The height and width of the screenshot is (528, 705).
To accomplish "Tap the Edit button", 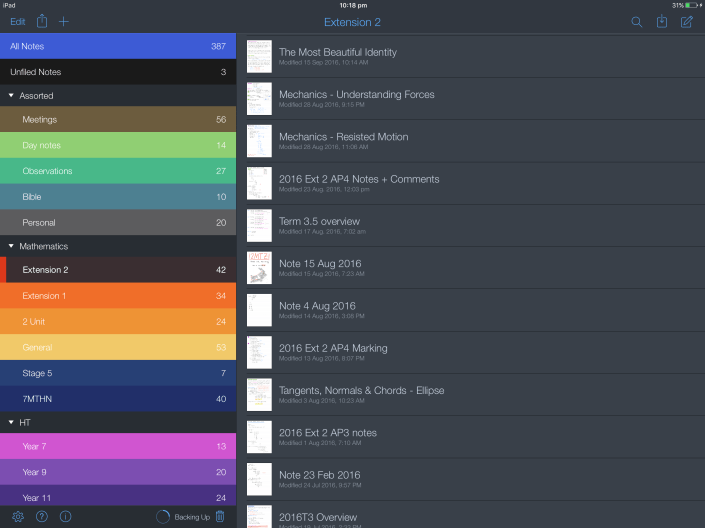I will point(17,21).
